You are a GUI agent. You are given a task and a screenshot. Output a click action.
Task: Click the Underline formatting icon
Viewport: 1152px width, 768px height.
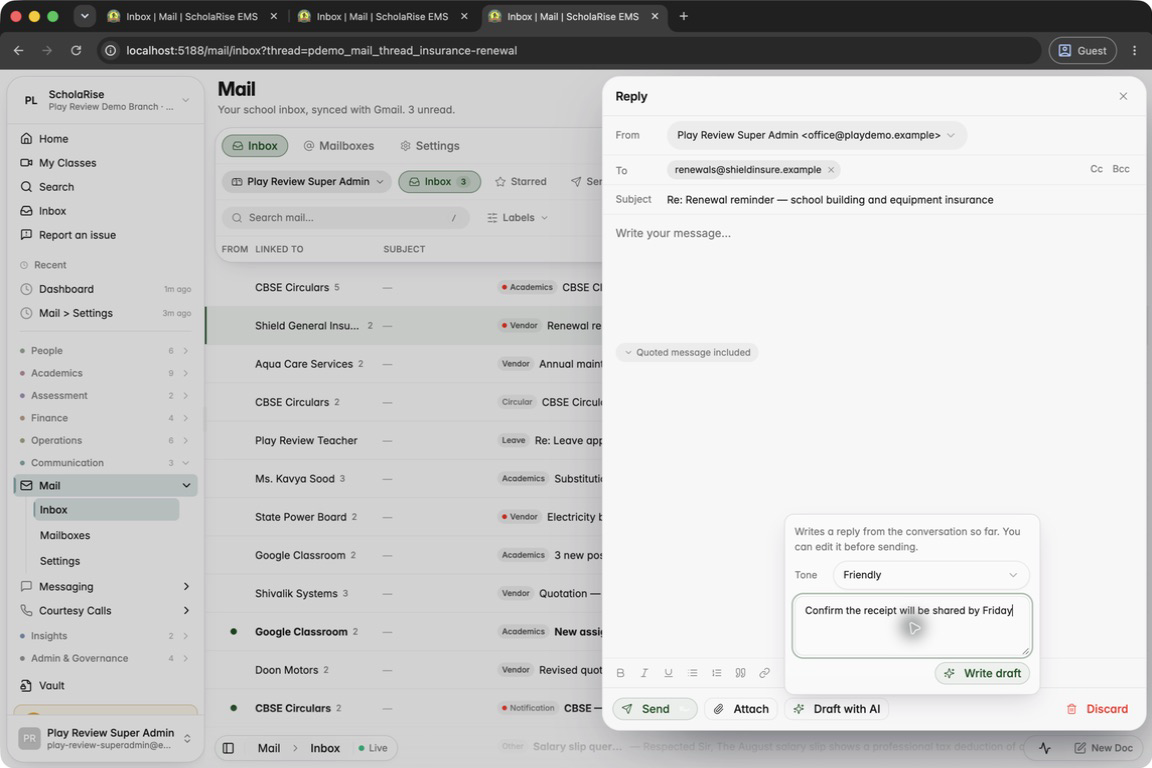pos(668,672)
